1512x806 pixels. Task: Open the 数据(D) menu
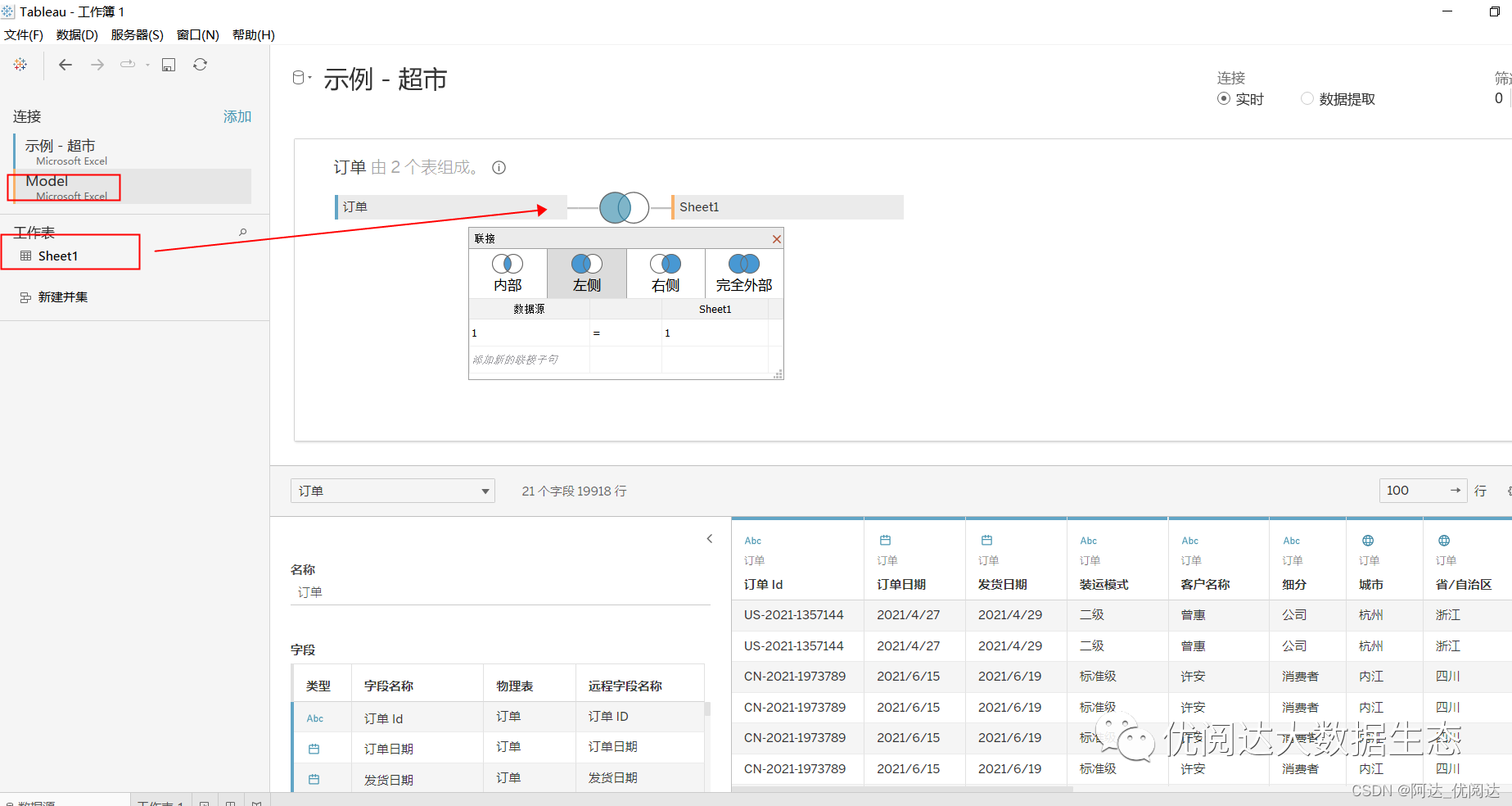pyautogui.click(x=77, y=34)
